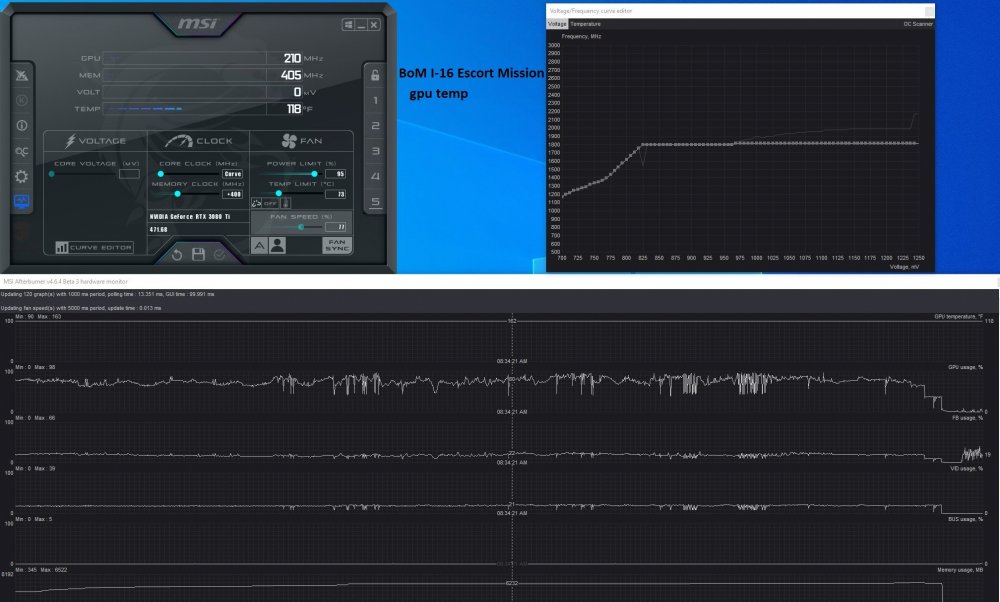
Task: Open Afterburner settings gear icon
Action: pyautogui.click(x=21, y=176)
